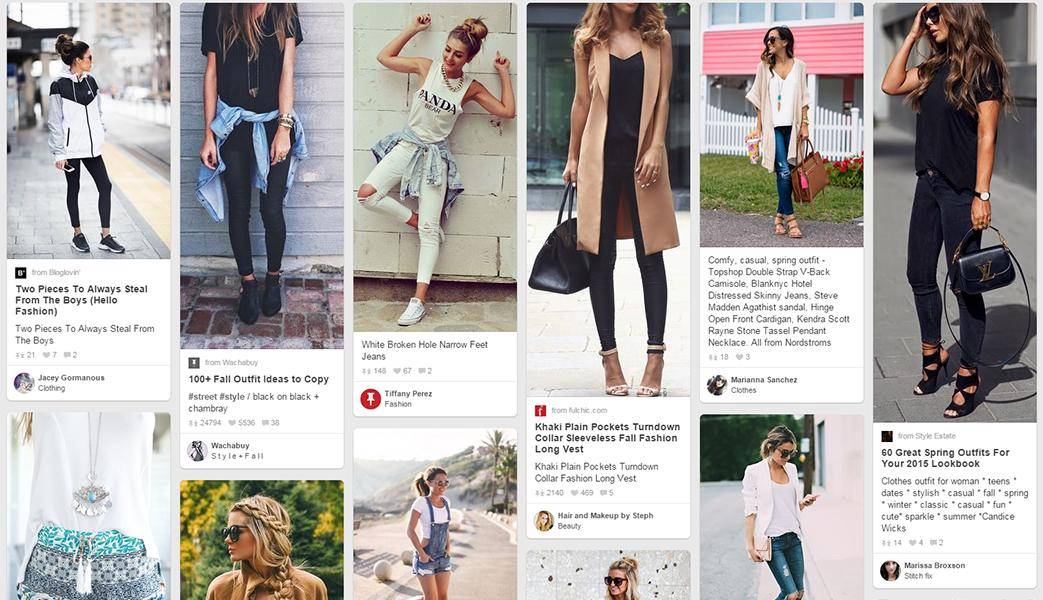The height and width of the screenshot is (600, 1043).
Task: Open the denim overalls outfit photo
Action: [x=435, y=514]
